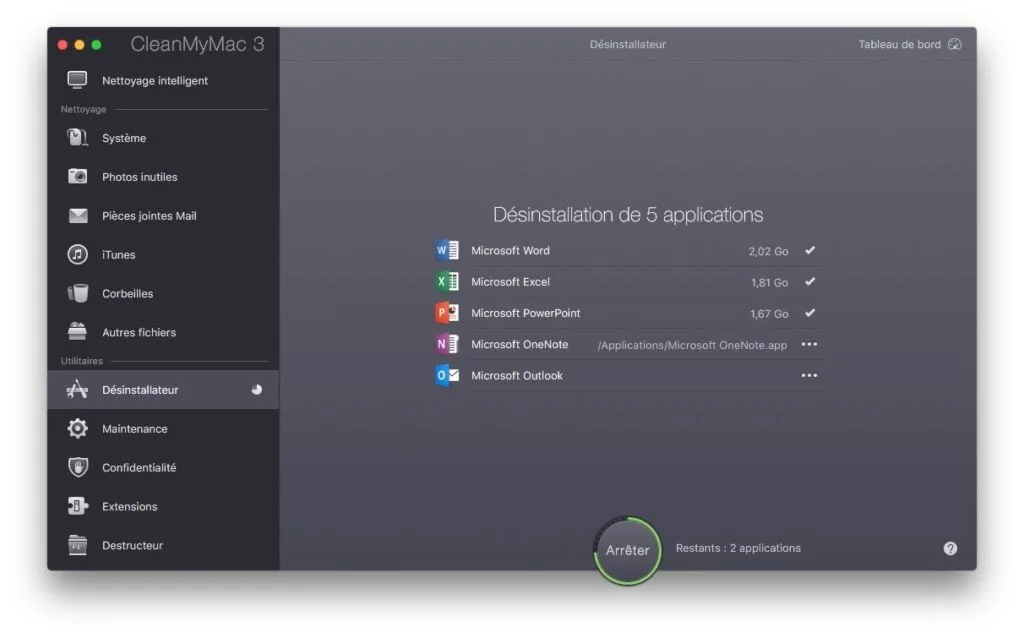Click the Pièces jointes Mail envelope icon

78,215
